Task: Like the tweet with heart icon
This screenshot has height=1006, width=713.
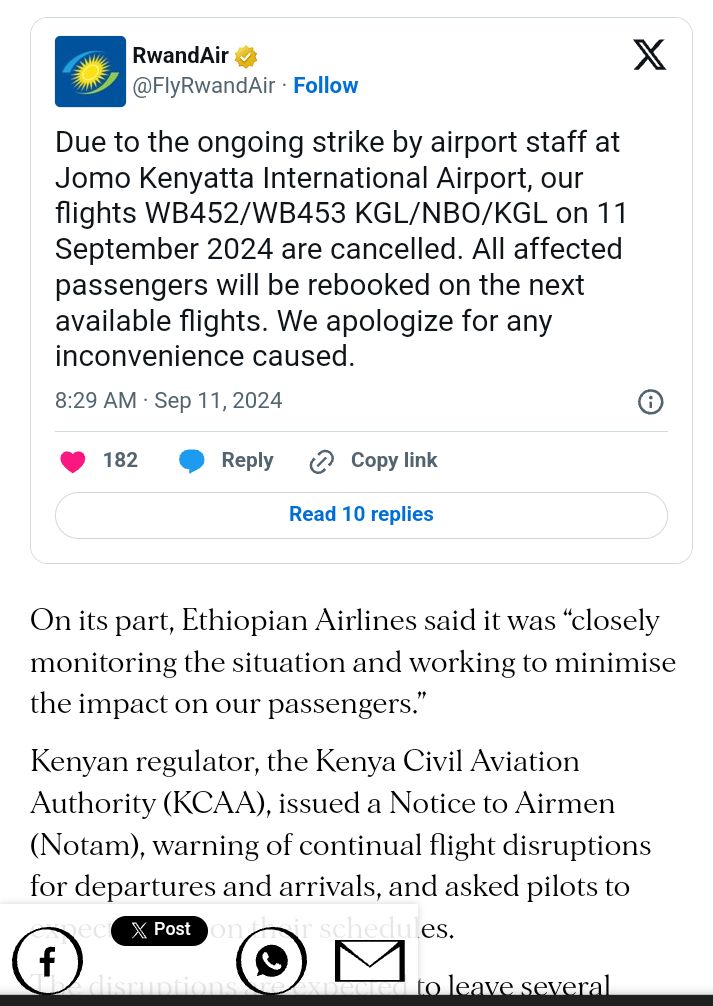Action: pos(73,461)
